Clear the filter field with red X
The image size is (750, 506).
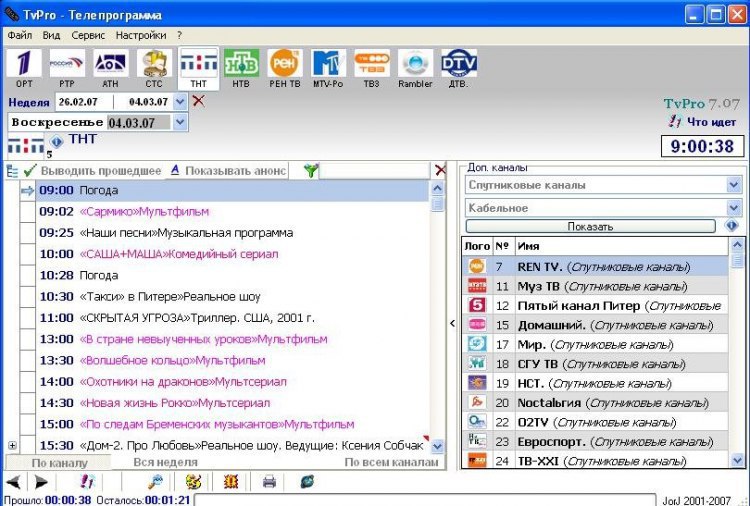click(440, 170)
